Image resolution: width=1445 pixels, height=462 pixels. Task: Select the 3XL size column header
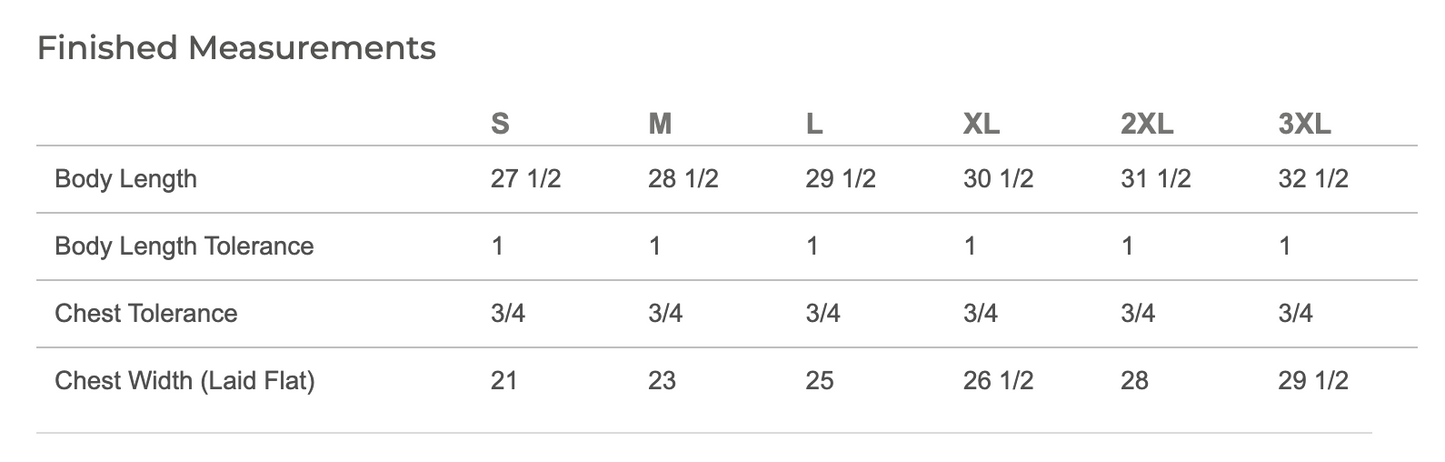[1305, 124]
